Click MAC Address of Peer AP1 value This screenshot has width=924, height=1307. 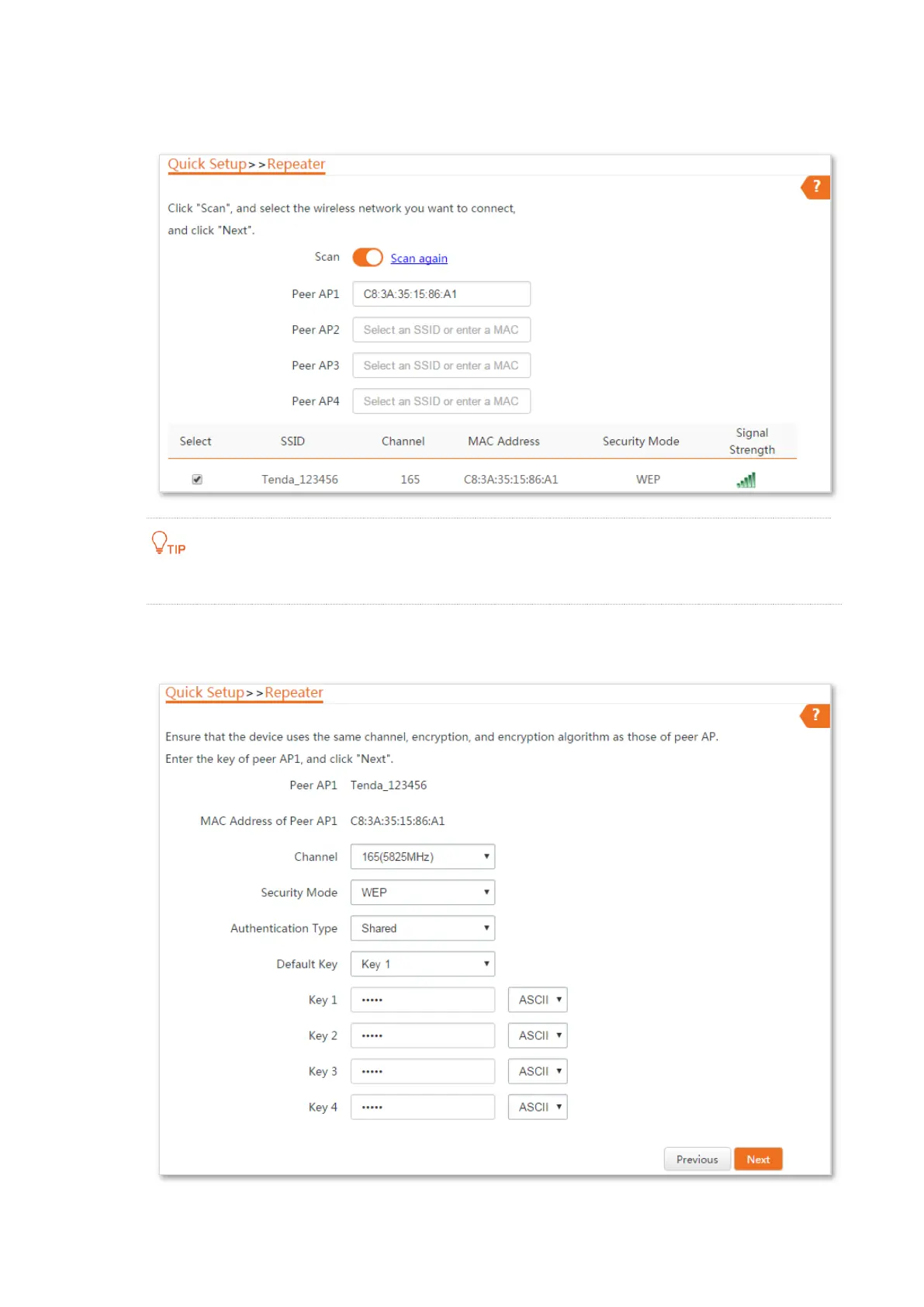pyautogui.click(x=397, y=821)
